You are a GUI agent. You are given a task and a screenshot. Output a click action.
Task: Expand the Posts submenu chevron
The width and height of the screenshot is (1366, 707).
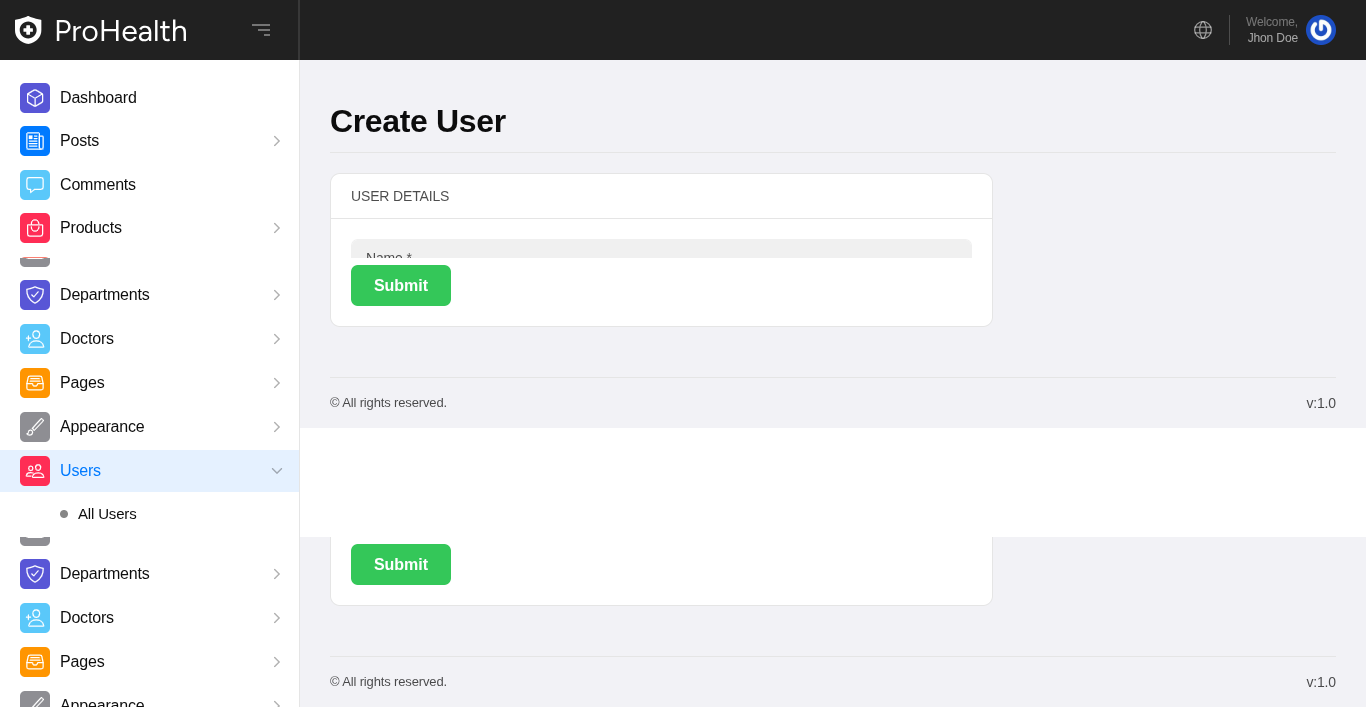pyautogui.click(x=277, y=141)
